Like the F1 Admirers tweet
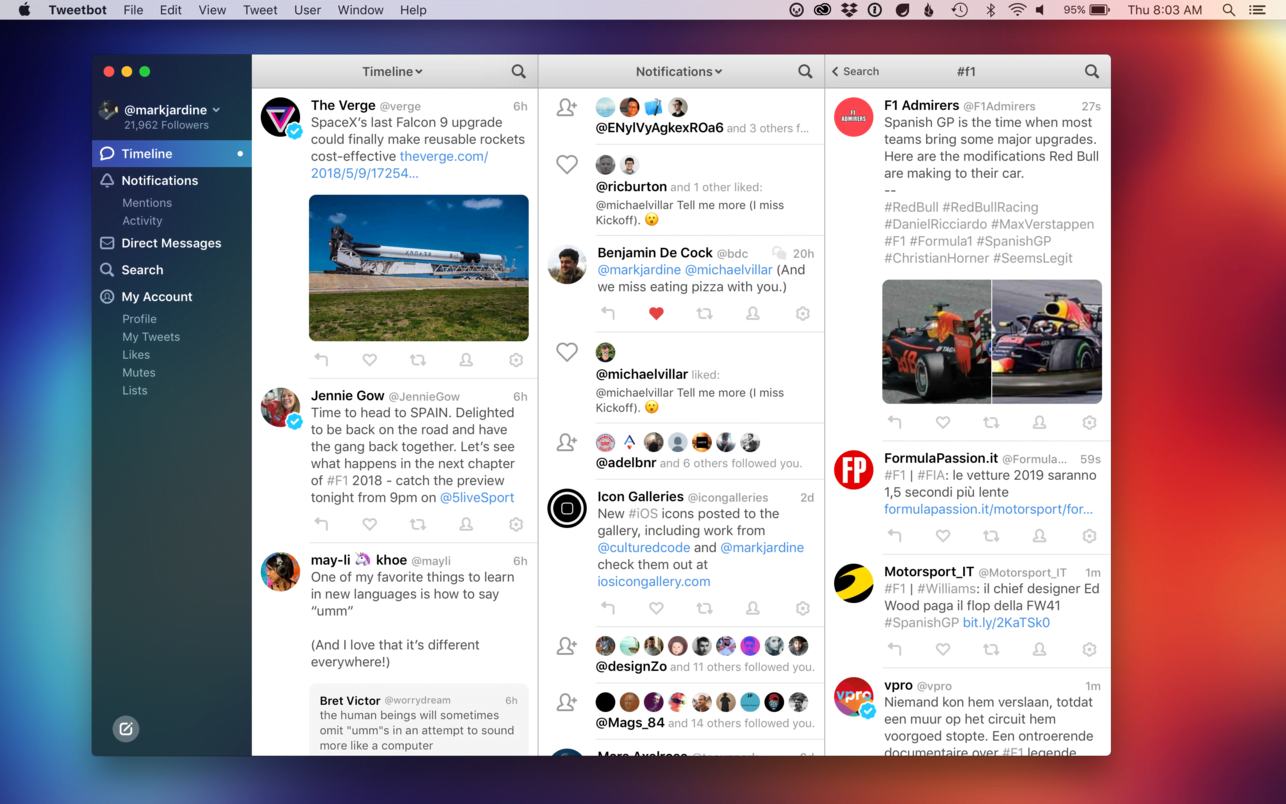The image size is (1286, 804). pos(942,422)
